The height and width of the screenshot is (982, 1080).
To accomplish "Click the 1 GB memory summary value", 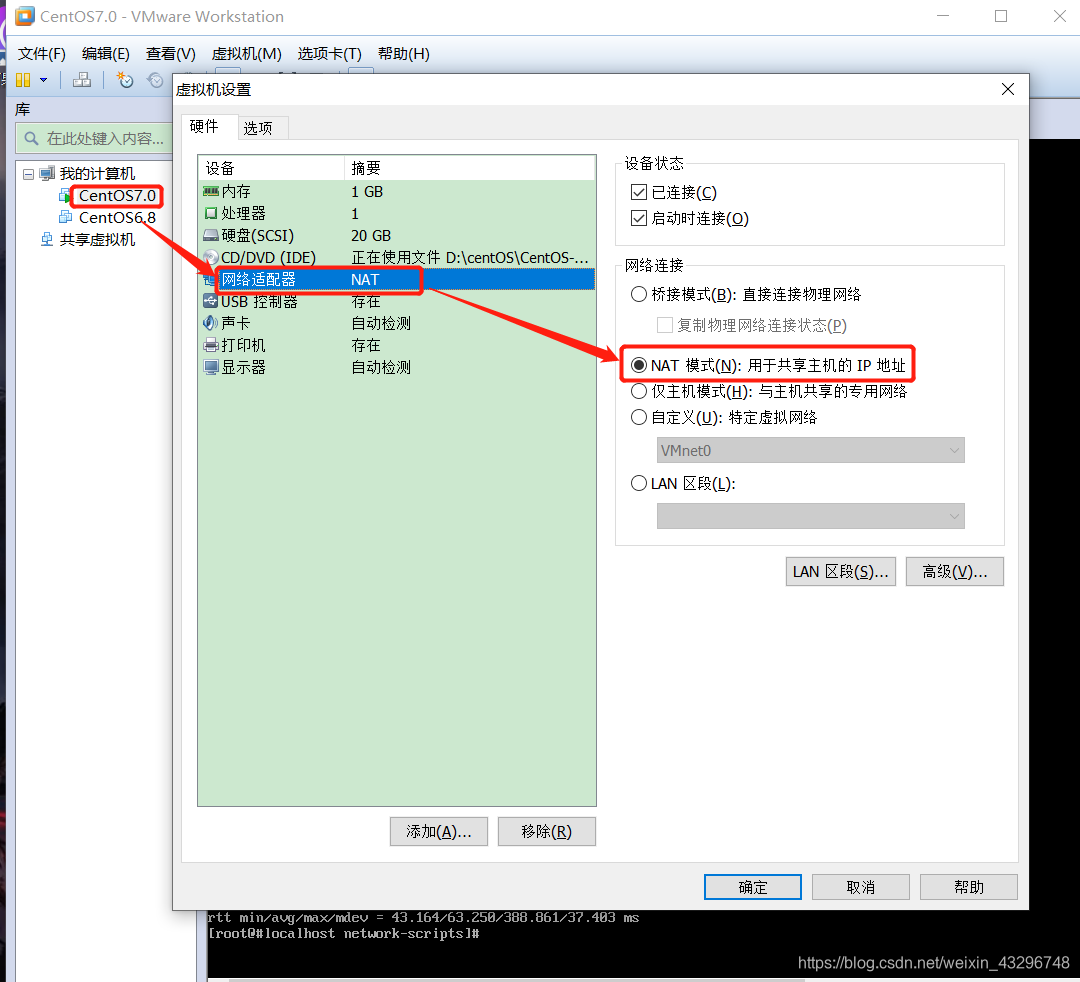I will click(367, 191).
